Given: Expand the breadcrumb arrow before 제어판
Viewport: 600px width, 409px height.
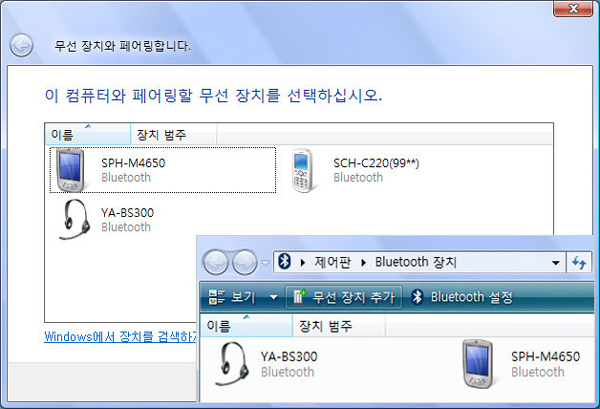Looking at the screenshot, I should point(303,262).
